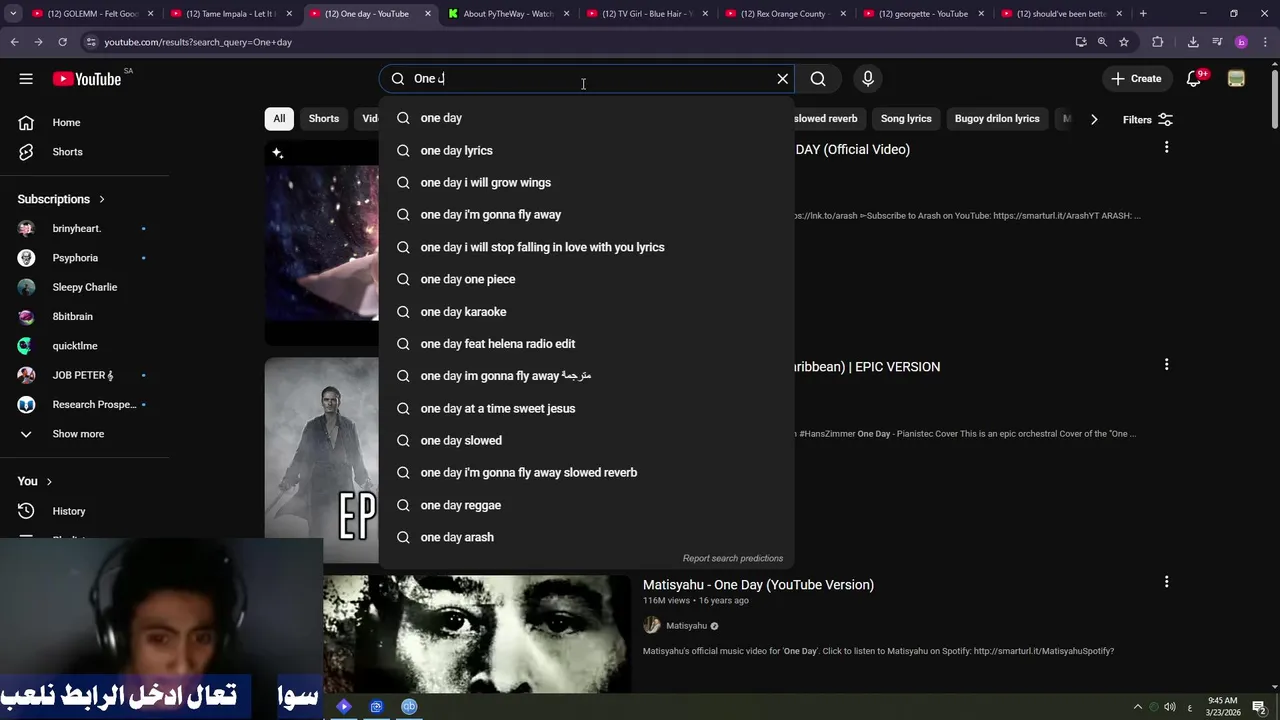1280x720 pixels.
Task: Open a new browser tab with plus
Action: click(x=1143, y=14)
